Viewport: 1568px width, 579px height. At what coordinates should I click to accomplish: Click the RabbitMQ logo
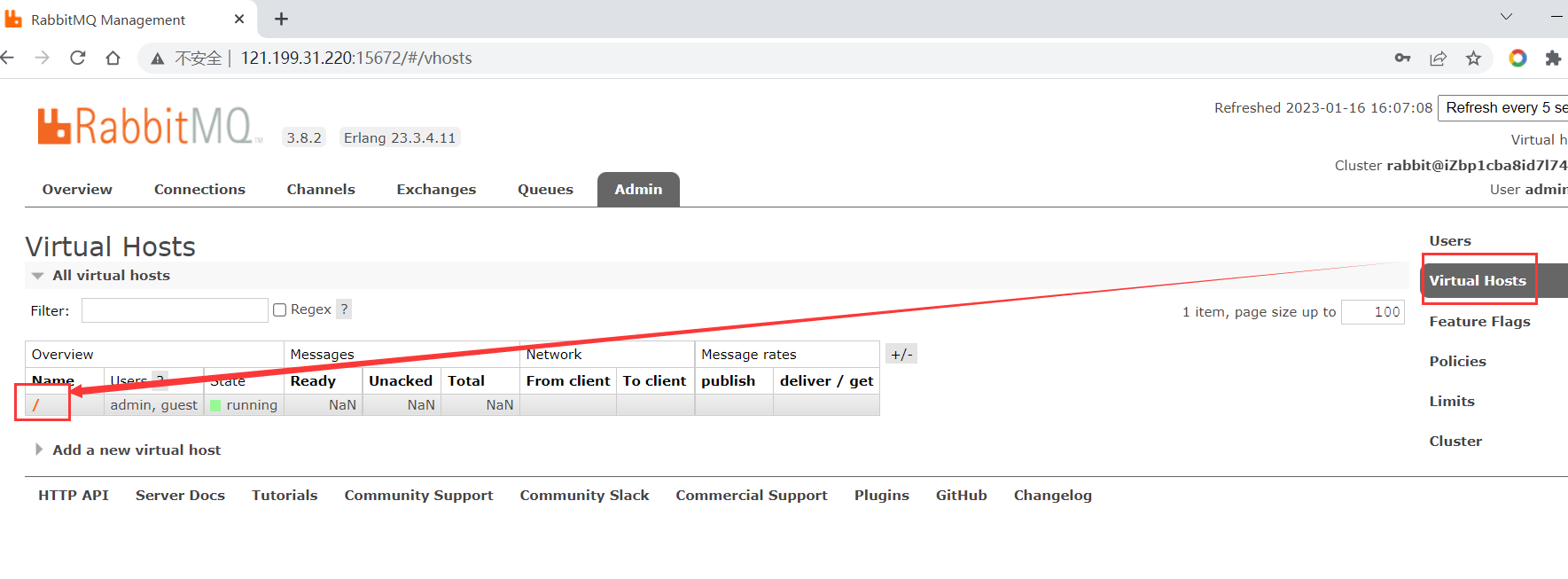[149, 126]
